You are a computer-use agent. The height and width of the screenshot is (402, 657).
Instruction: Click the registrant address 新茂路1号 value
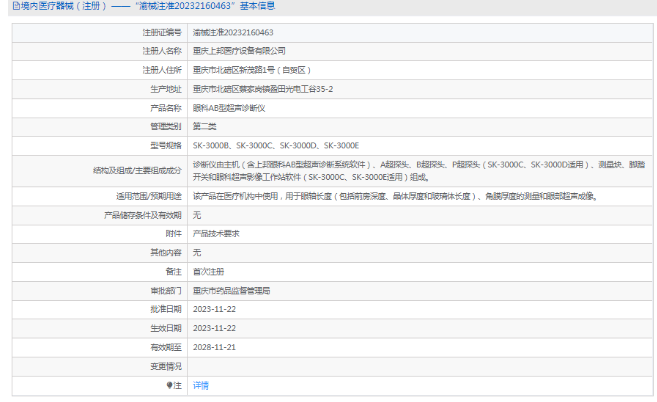coord(253,70)
